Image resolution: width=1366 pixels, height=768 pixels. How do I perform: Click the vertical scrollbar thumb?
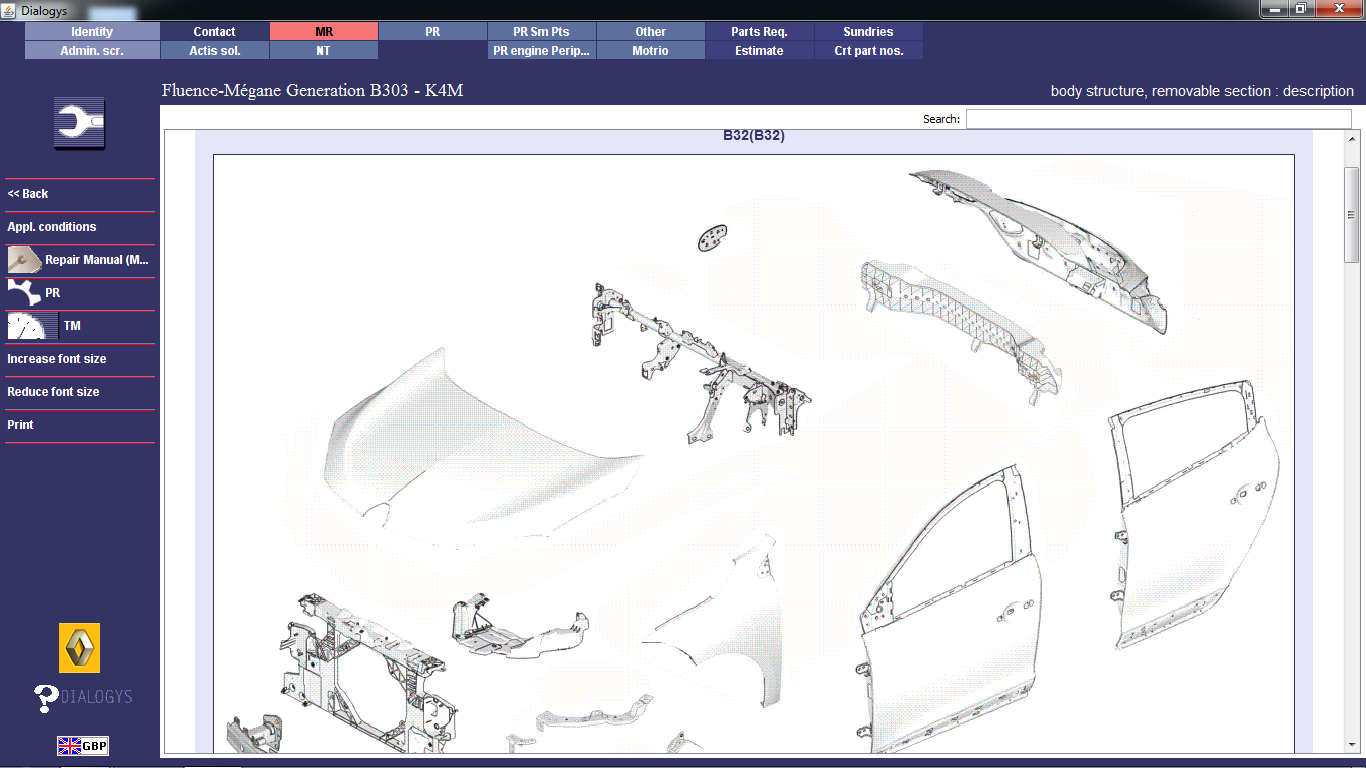click(x=1352, y=215)
